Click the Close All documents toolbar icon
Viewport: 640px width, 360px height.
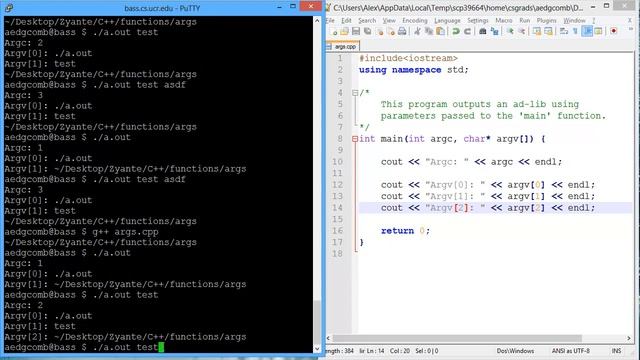coord(391,31)
